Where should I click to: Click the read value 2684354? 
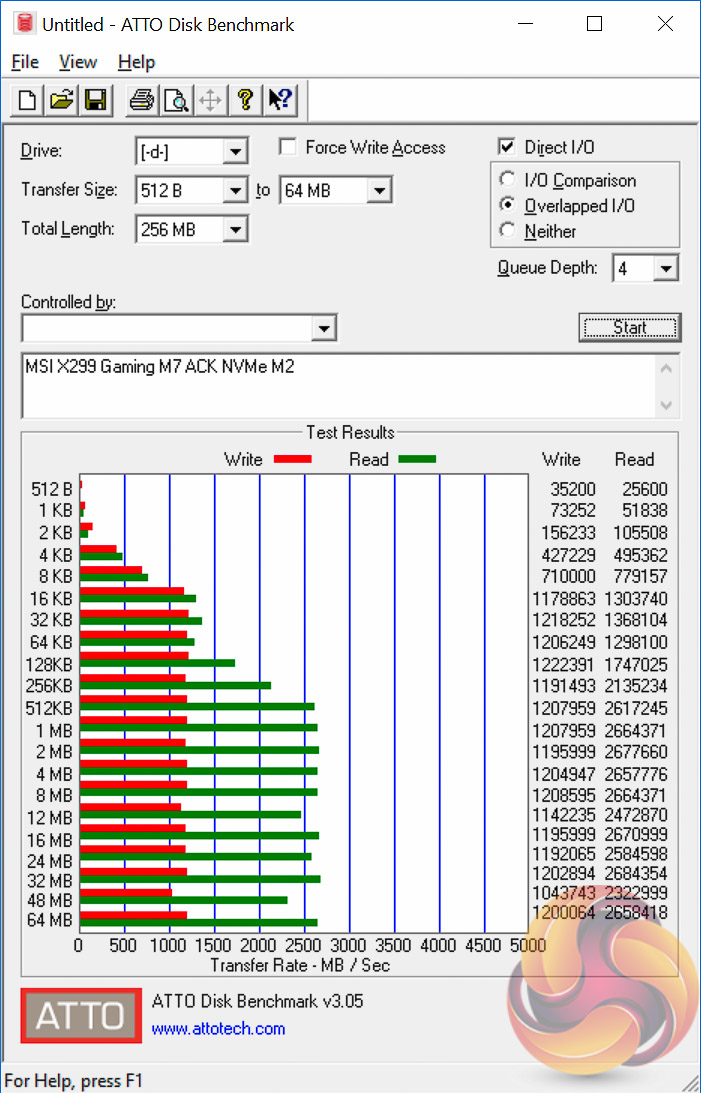pos(636,873)
